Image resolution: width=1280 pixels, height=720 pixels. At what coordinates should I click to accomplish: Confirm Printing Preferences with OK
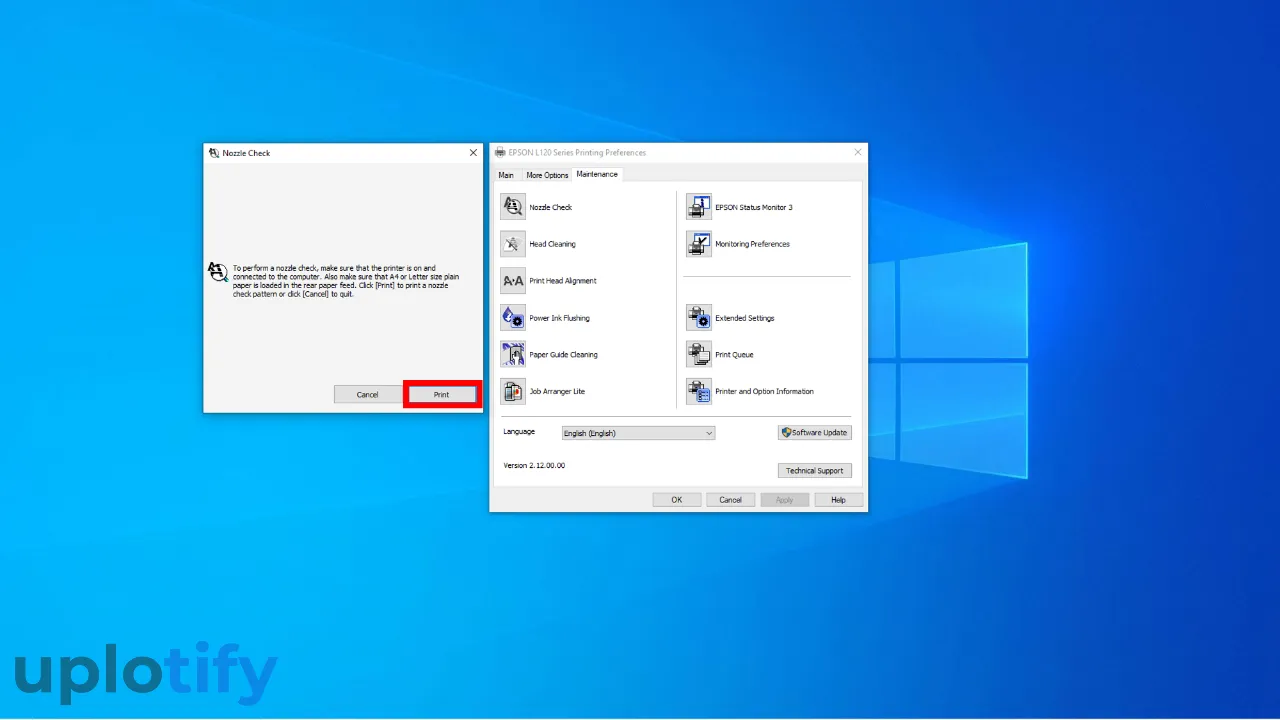(677, 500)
